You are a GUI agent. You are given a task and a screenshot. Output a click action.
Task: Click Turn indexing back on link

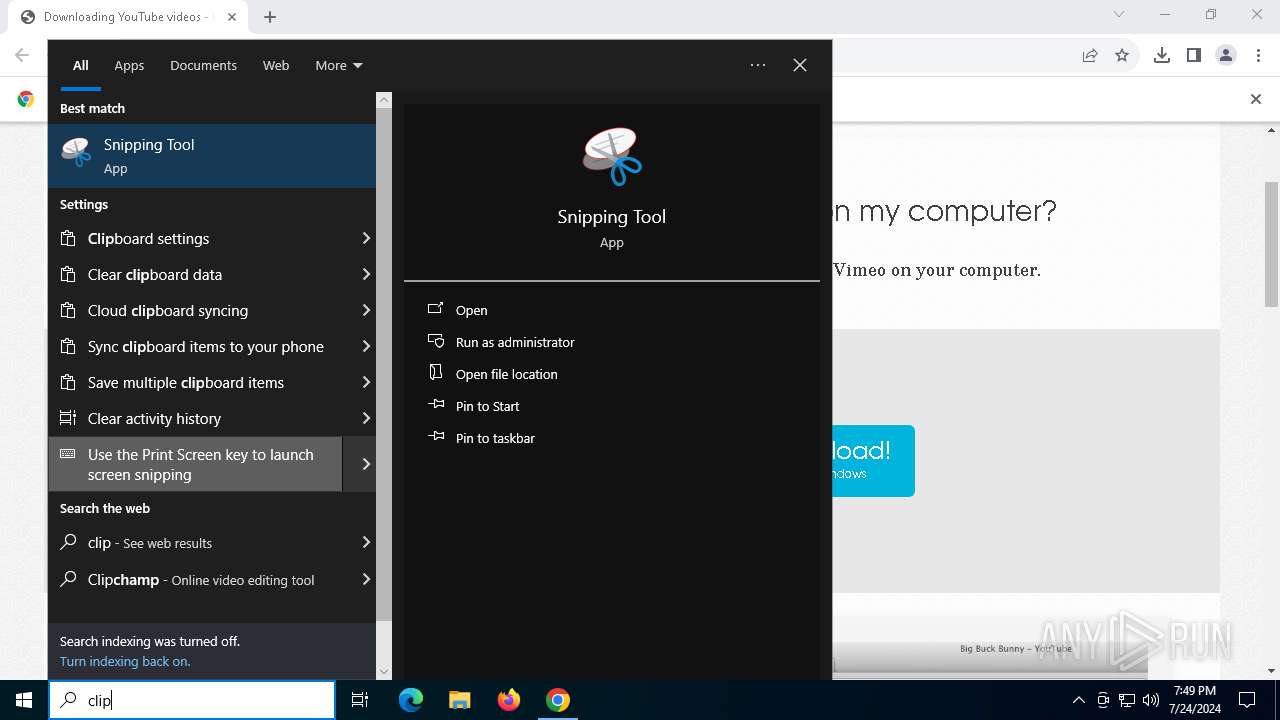point(125,661)
